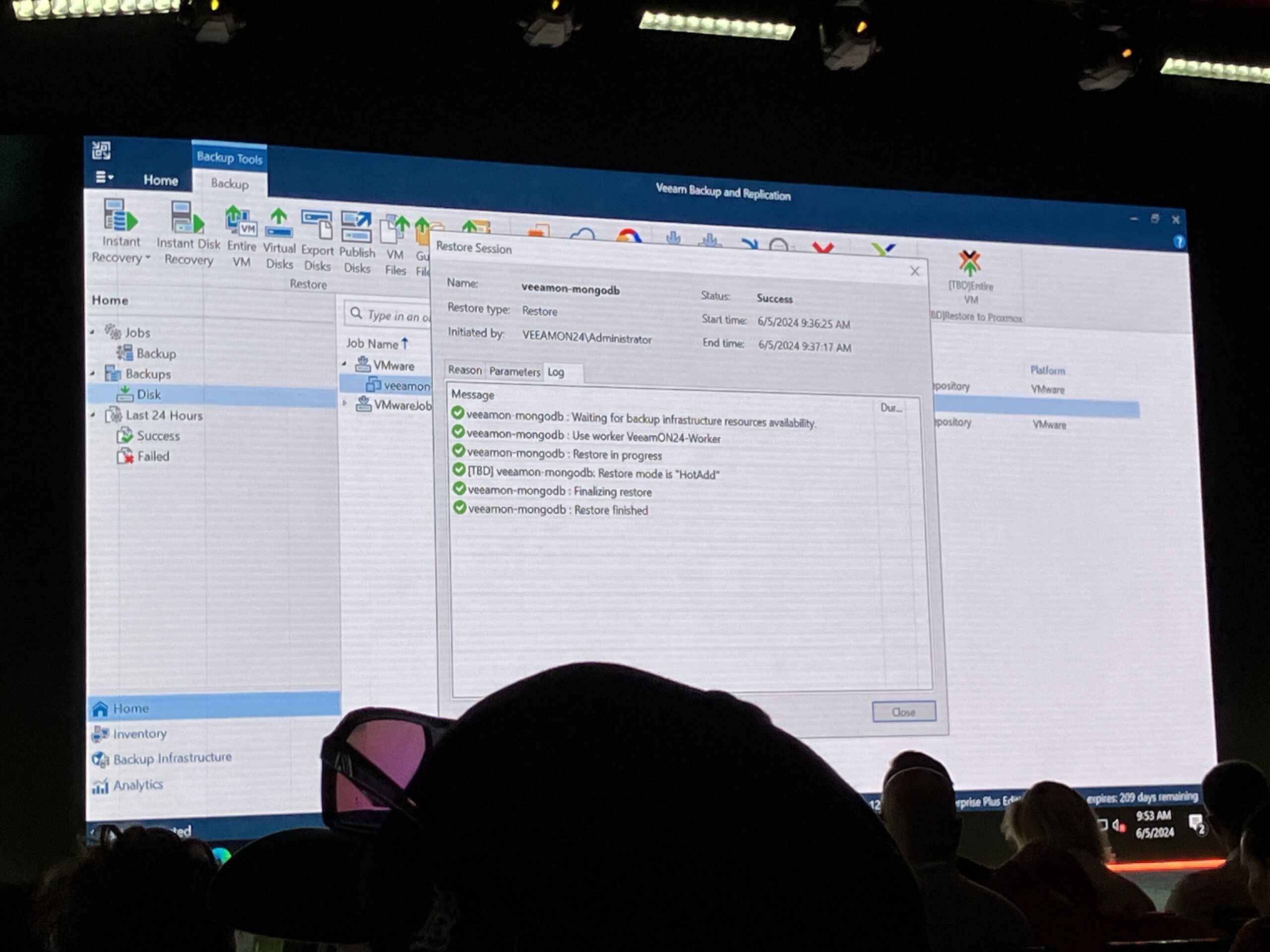
Task: Select VMwareJob row in list
Action: point(393,405)
